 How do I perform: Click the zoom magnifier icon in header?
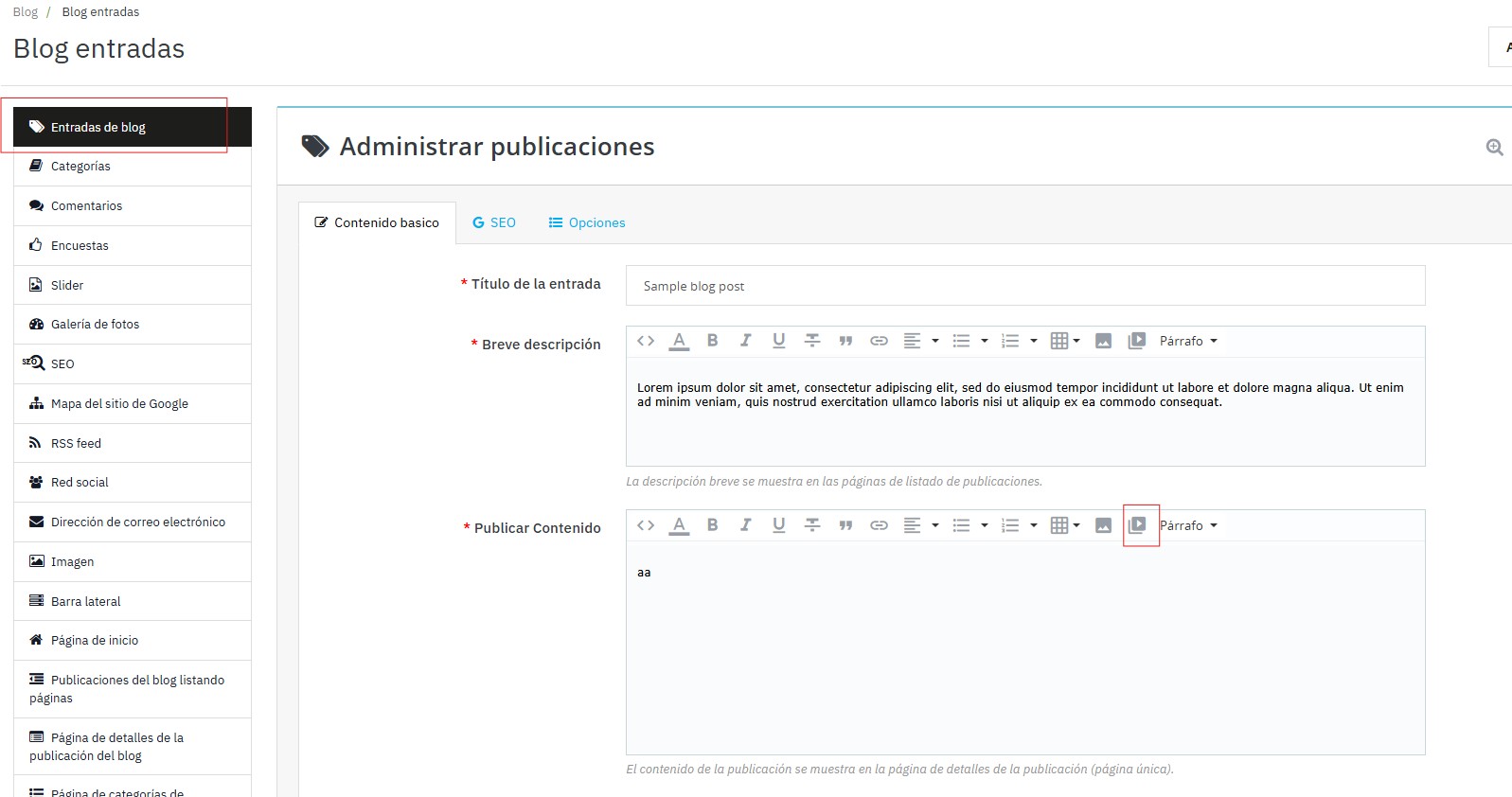[x=1494, y=147]
